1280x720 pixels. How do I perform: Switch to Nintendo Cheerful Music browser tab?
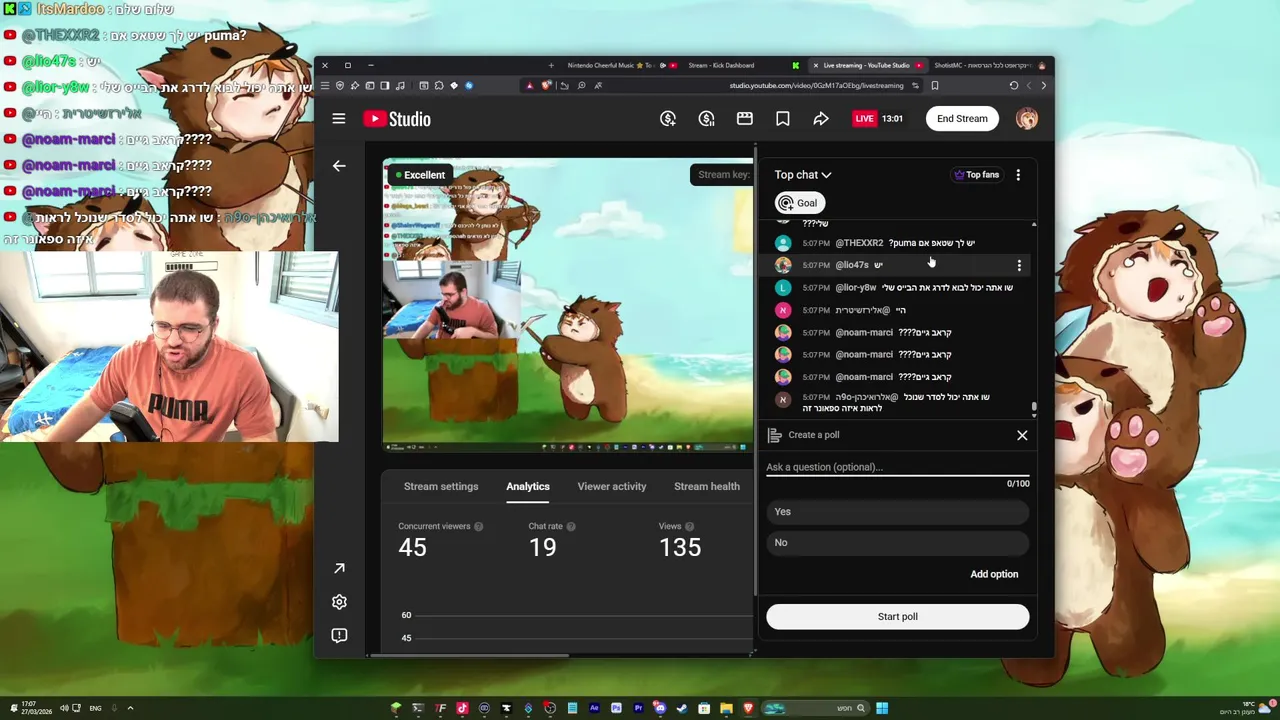click(622, 66)
